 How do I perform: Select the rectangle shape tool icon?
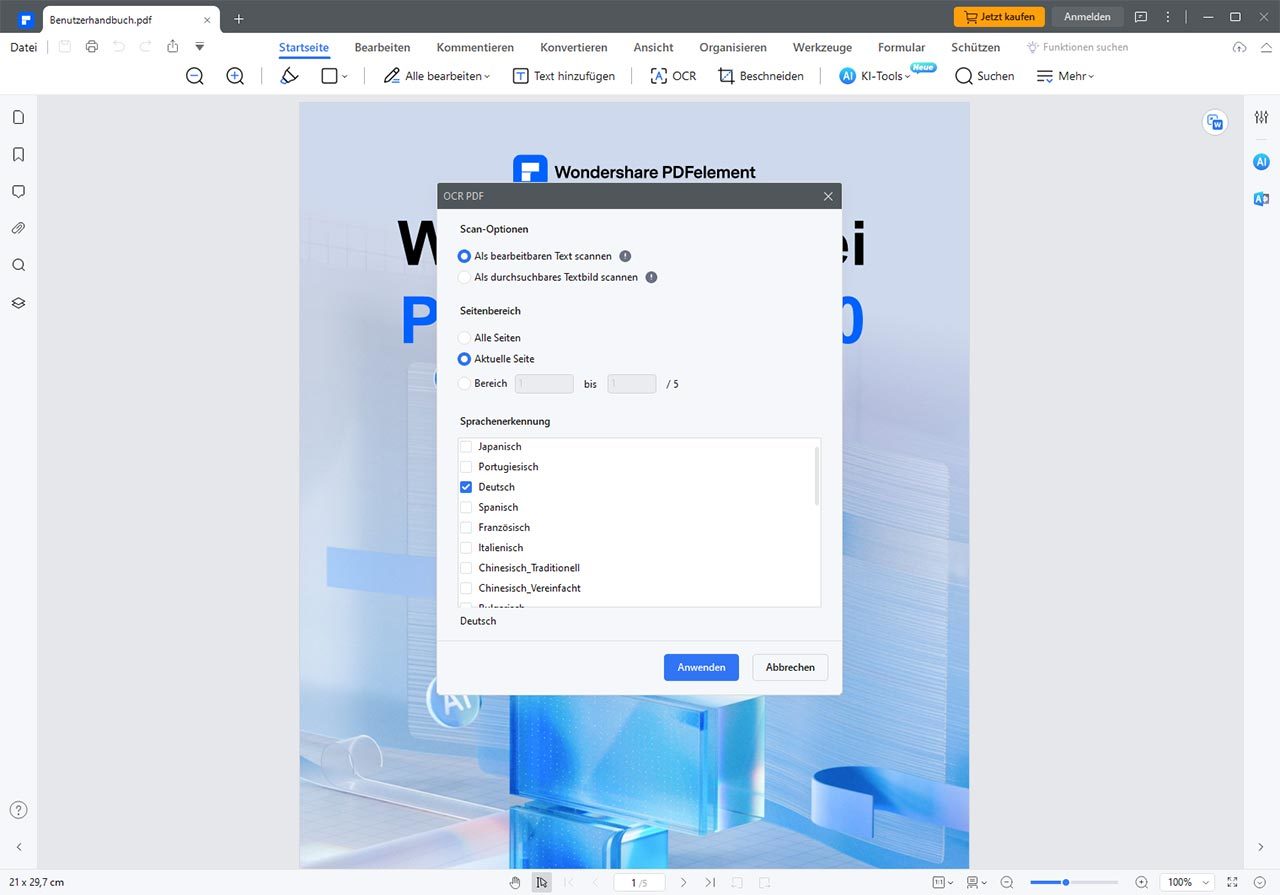(x=329, y=76)
